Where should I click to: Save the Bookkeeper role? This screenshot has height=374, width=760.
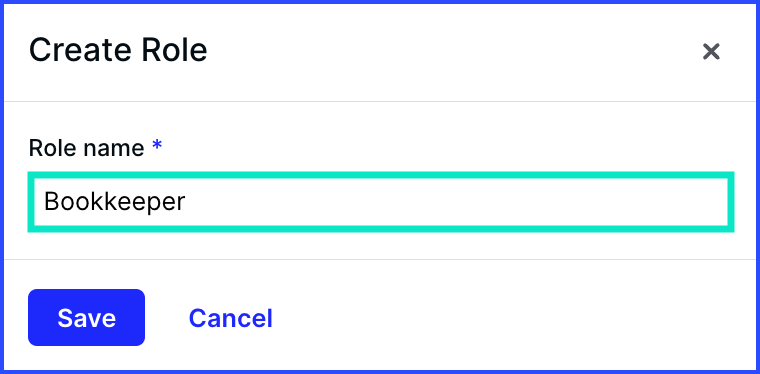(86, 318)
